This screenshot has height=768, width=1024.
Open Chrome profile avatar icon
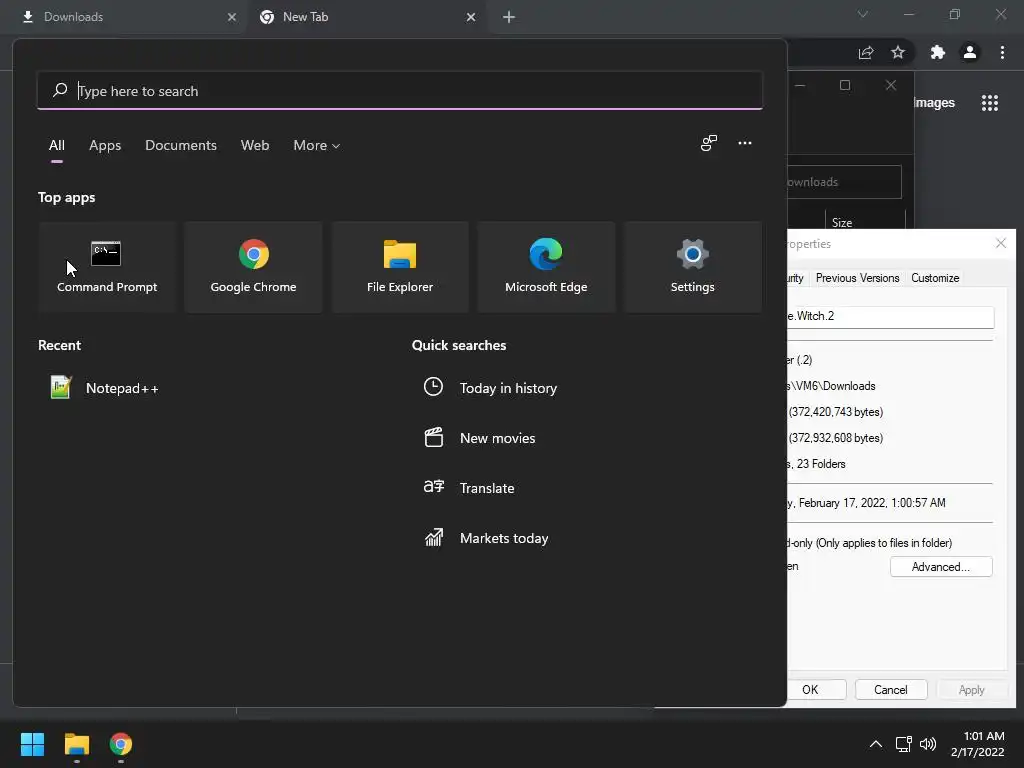(x=970, y=52)
